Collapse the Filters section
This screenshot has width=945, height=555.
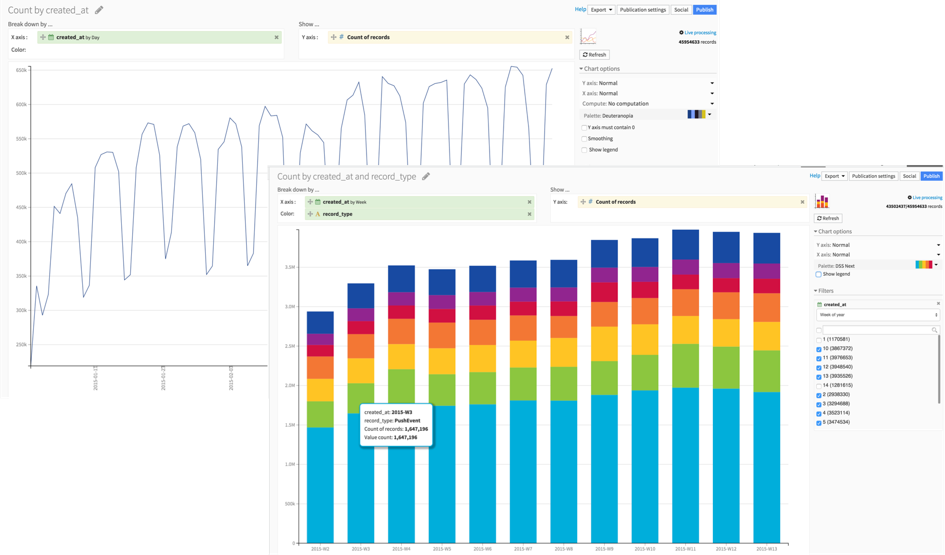pos(824,291)
